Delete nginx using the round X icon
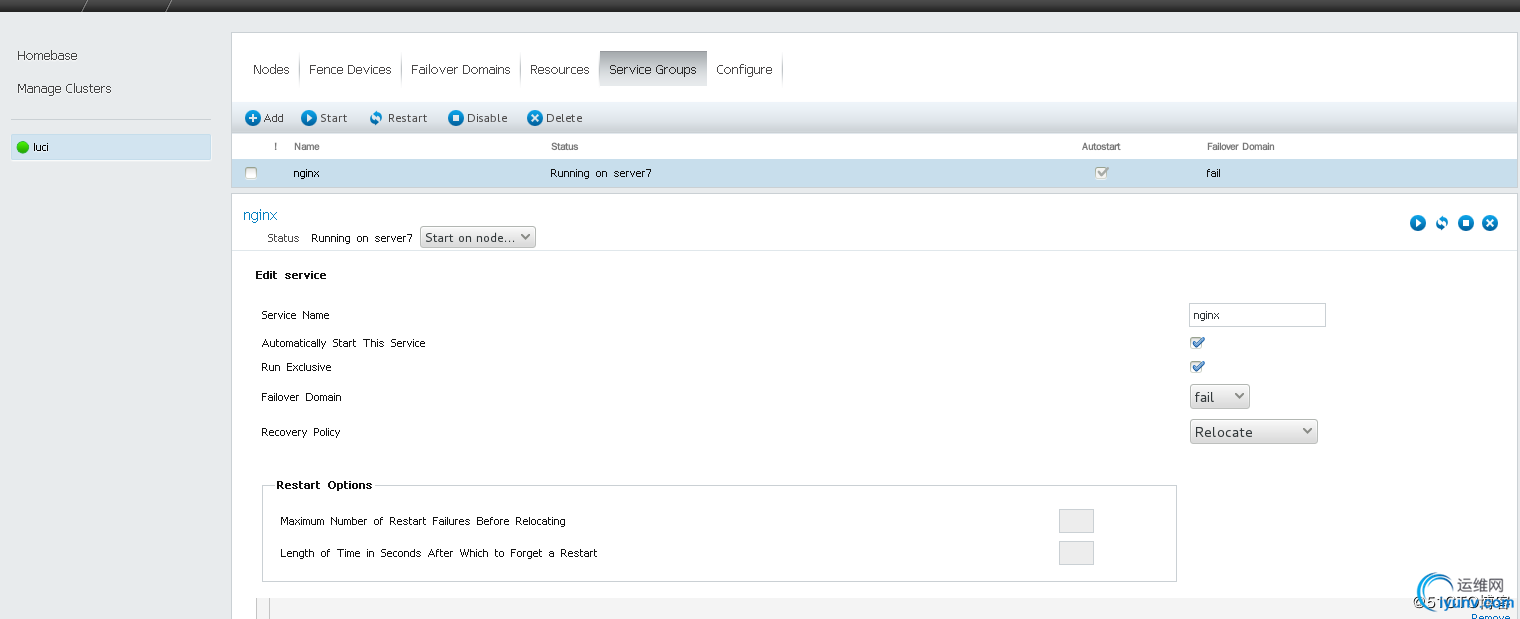Image resolution: width=1520 pixels, height=619 pixels. coord(1490,223)
